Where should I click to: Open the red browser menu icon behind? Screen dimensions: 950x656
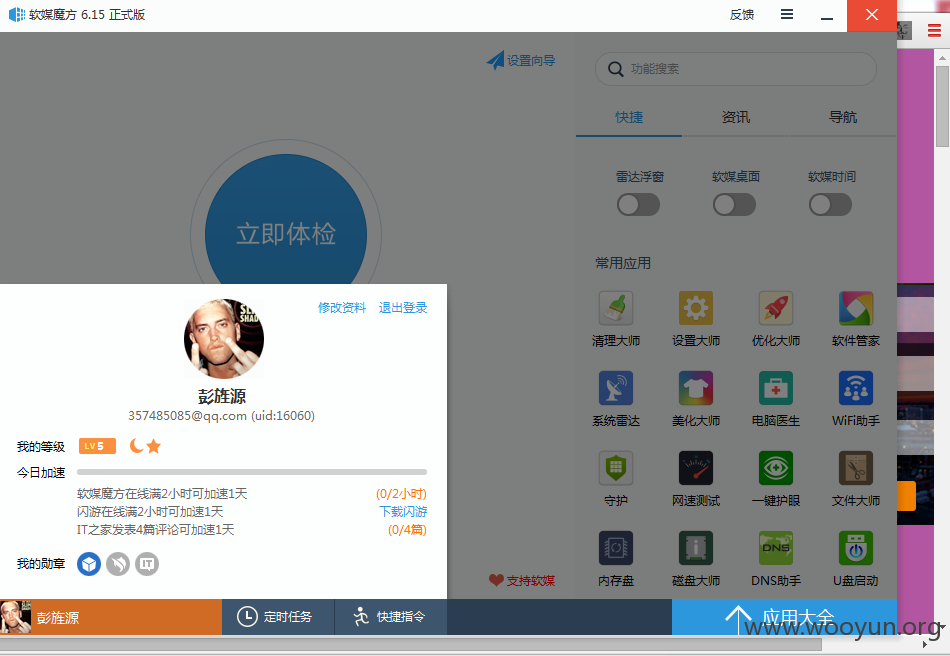[x=934, y=31]
